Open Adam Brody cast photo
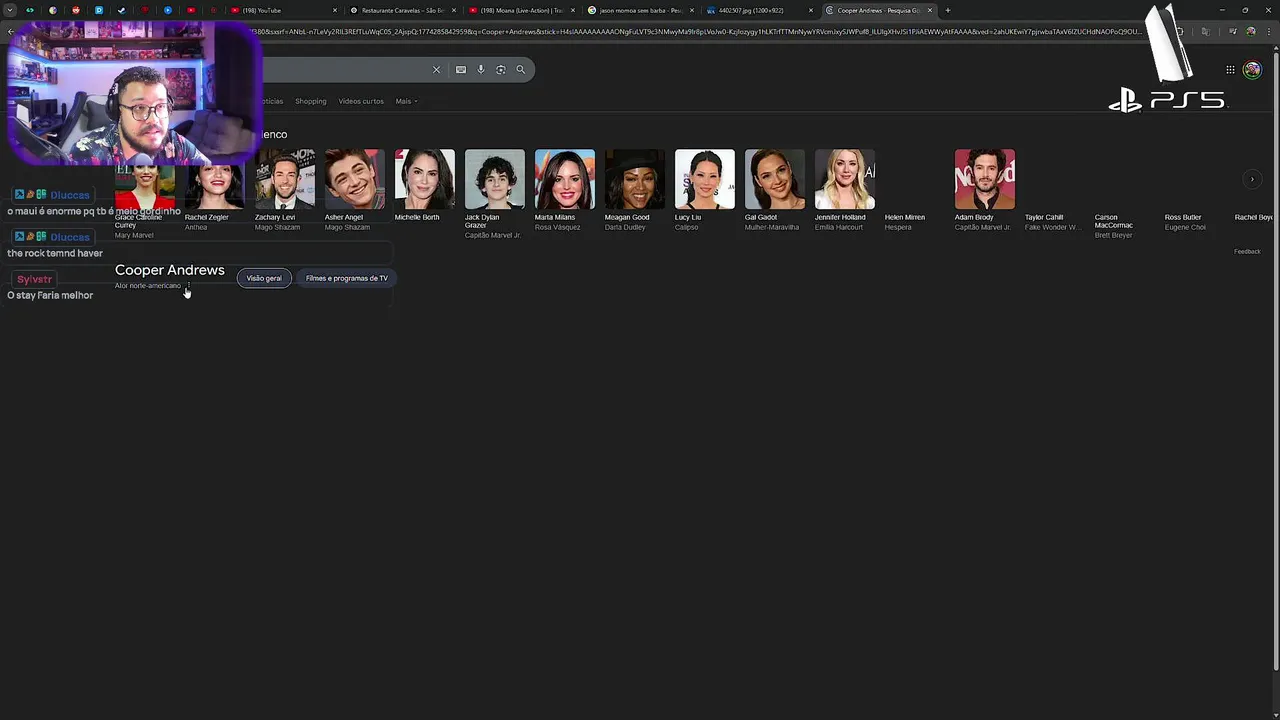1280x720 pixels. pyautogui.click(x=985, y=179)
